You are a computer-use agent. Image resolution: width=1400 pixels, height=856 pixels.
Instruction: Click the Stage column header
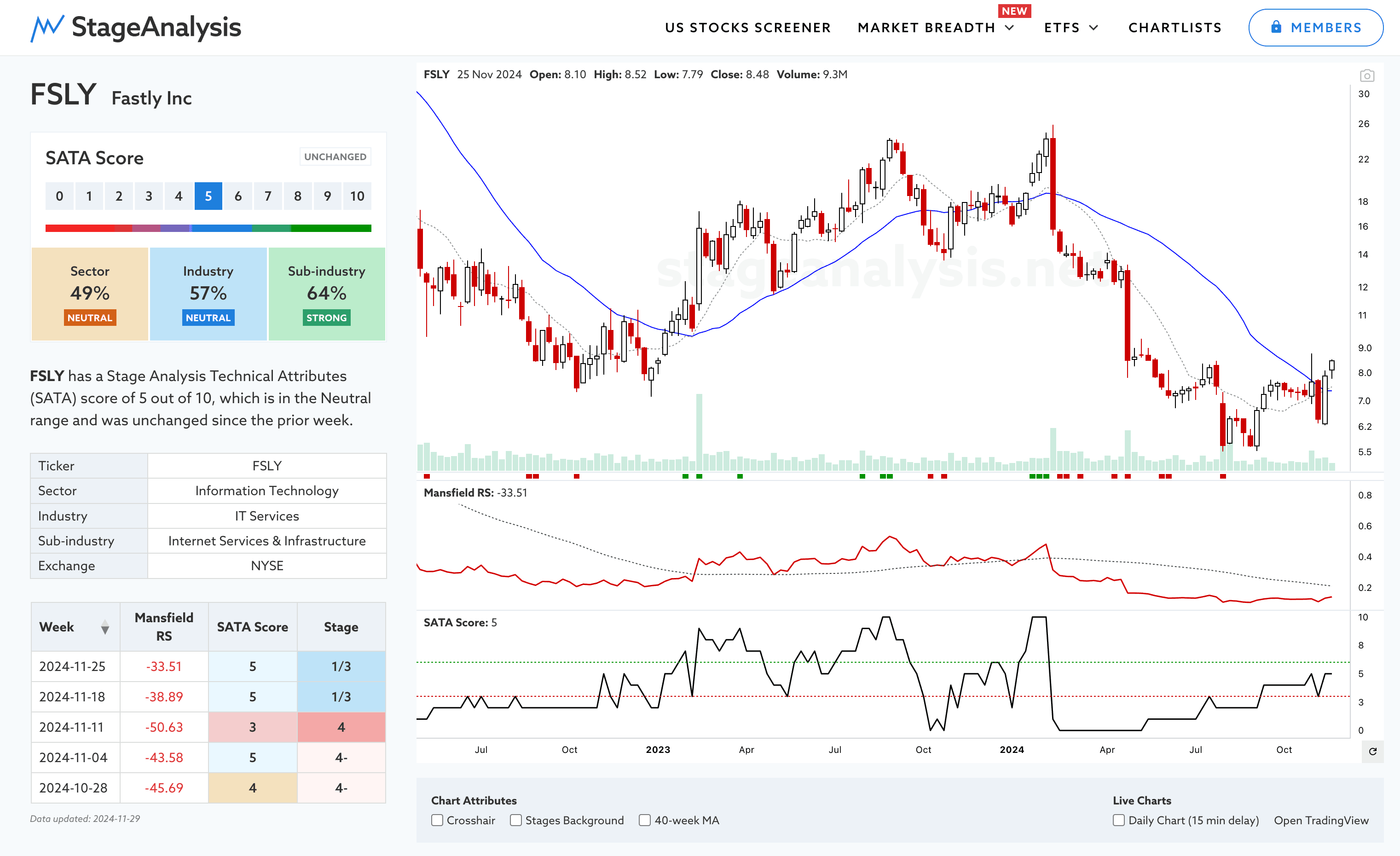(341, 626)
